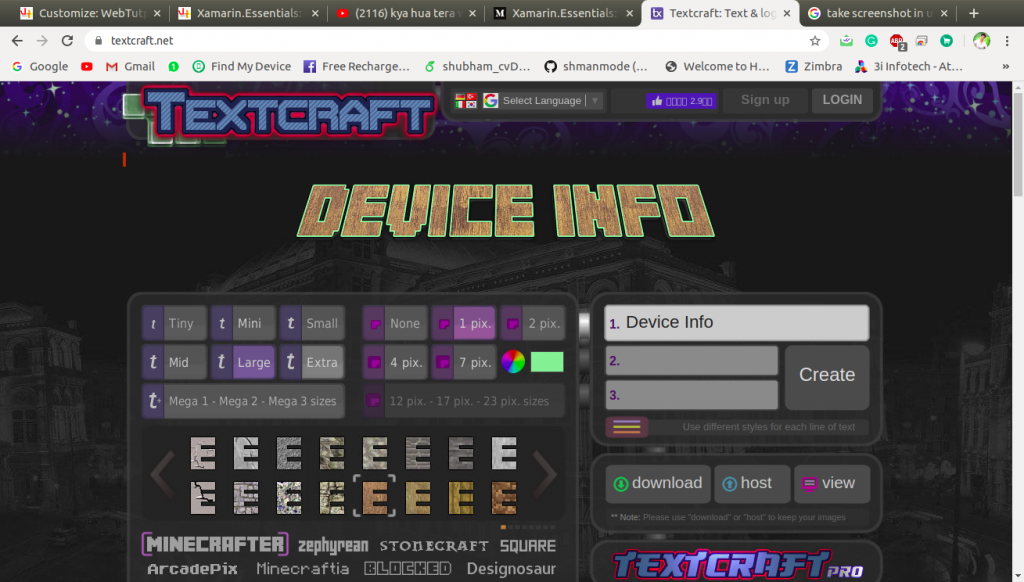
Task: Open the AdBlock extension icon
Action: click(897, 41)
